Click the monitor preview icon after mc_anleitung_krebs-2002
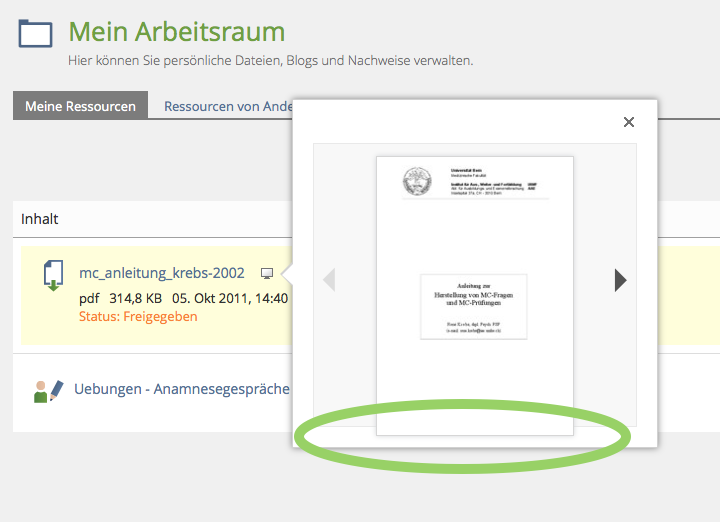 267,273
